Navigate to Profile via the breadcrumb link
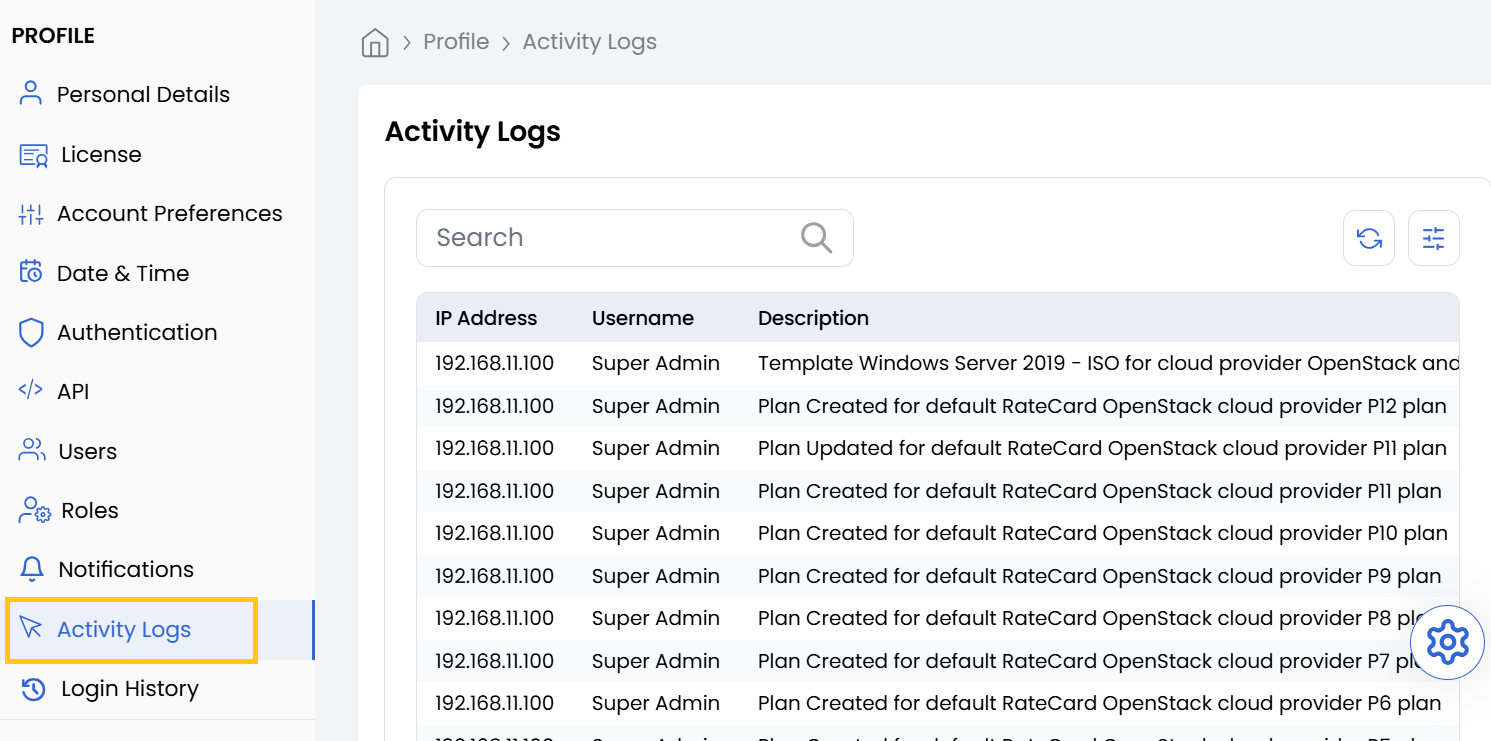This screenshot has height=741, width=1491. (x=456, y=41)
